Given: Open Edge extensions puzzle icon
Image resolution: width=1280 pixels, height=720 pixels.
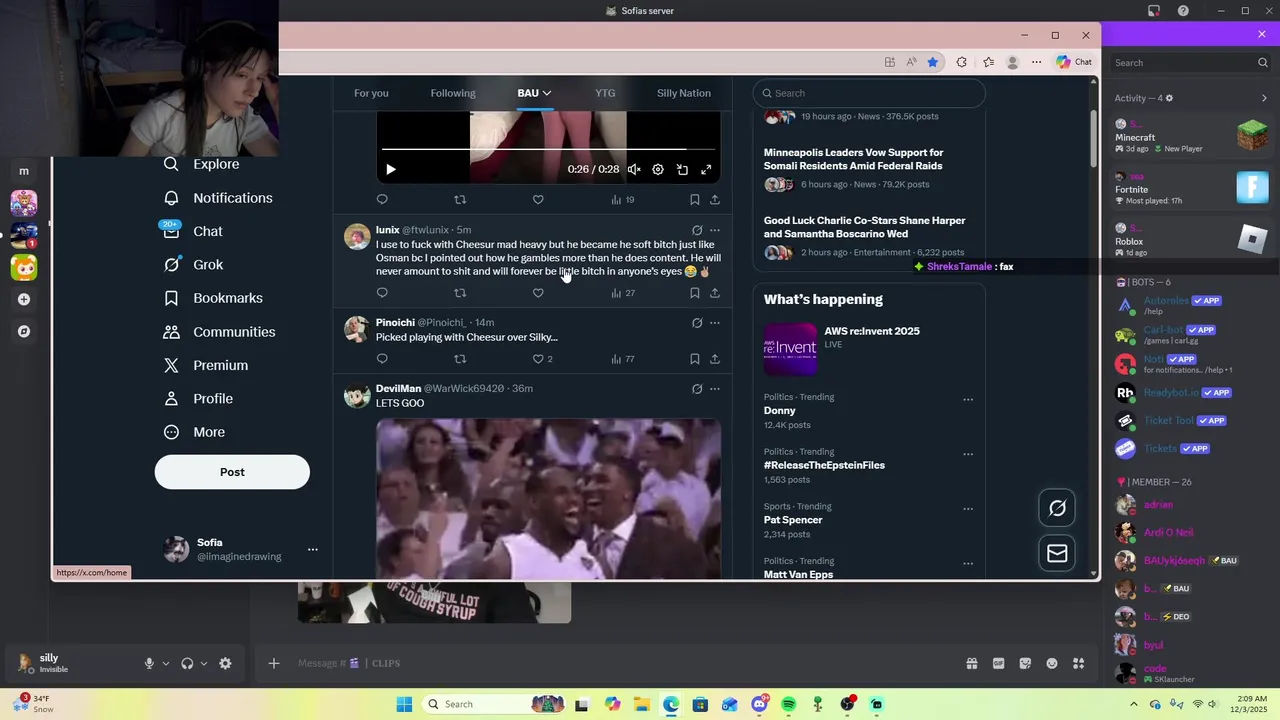Looking at the screenshot, I should 962,62.
